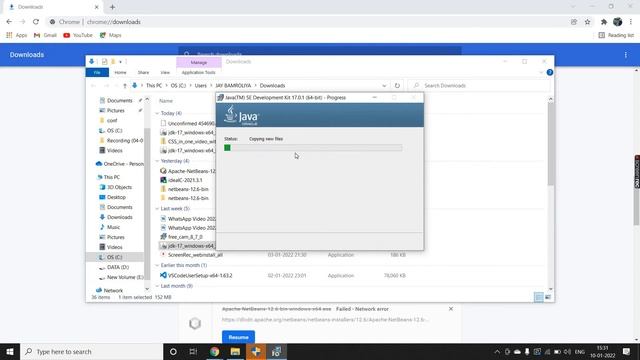Image resolution: width=640 pixels, height=360 pixels.
Task: Select New Volume (E:) drive
Action: coord(121,277)
